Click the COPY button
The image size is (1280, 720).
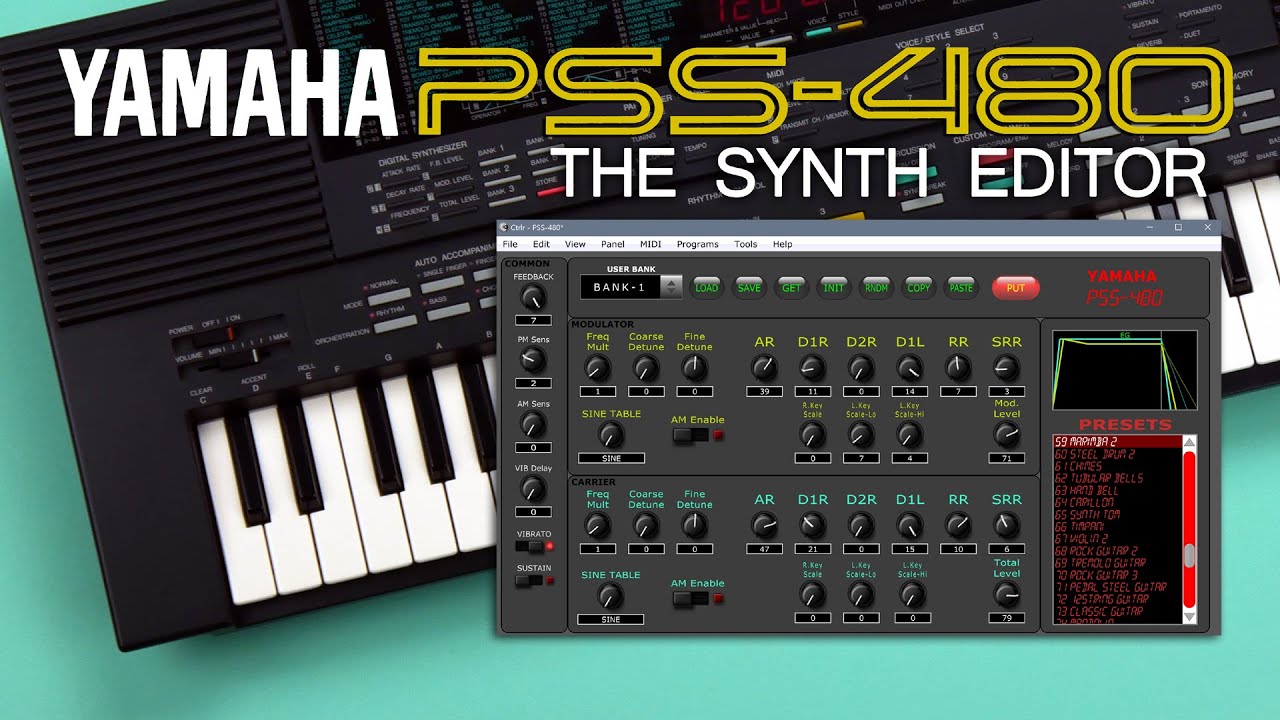pos(918,288)
